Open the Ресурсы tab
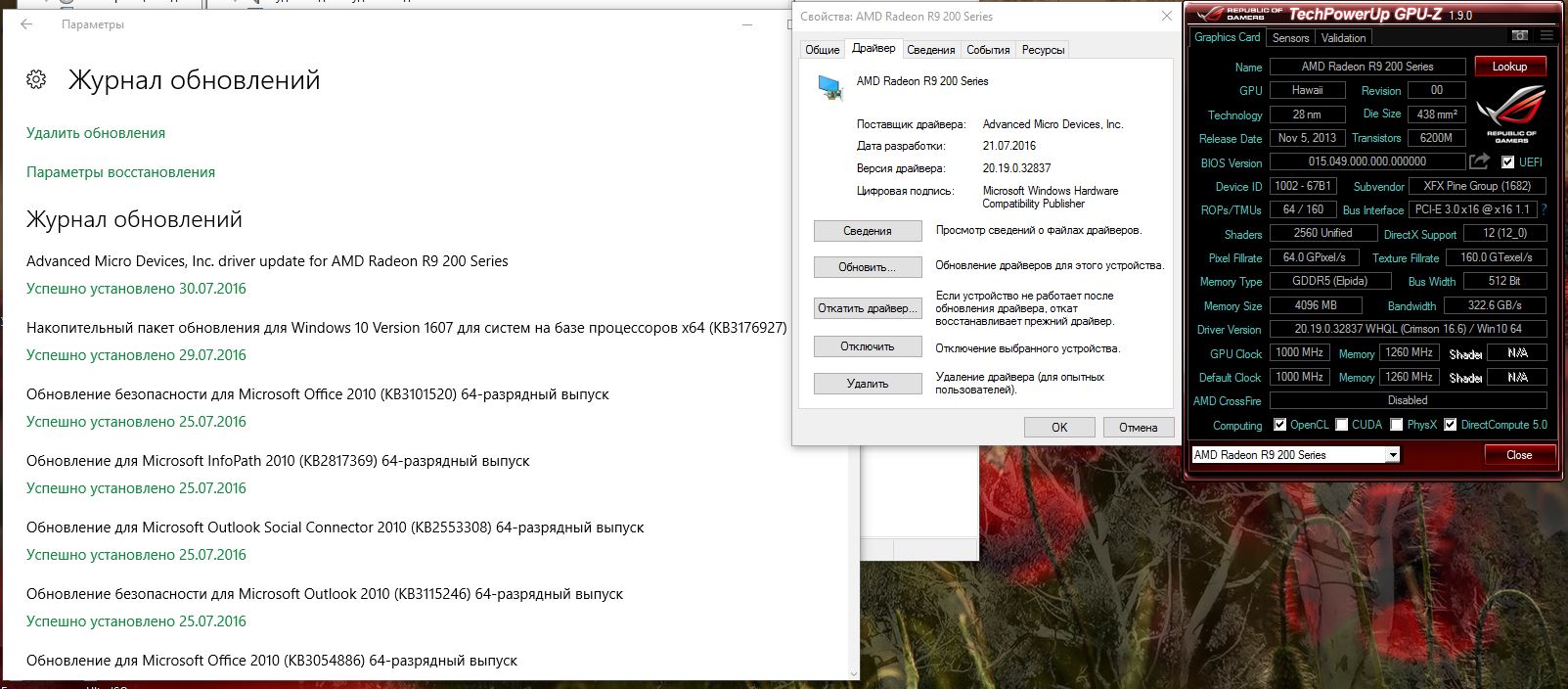Image resolution: width=1568 pixels, height=689 pixels. click(x=1043, y=50)
